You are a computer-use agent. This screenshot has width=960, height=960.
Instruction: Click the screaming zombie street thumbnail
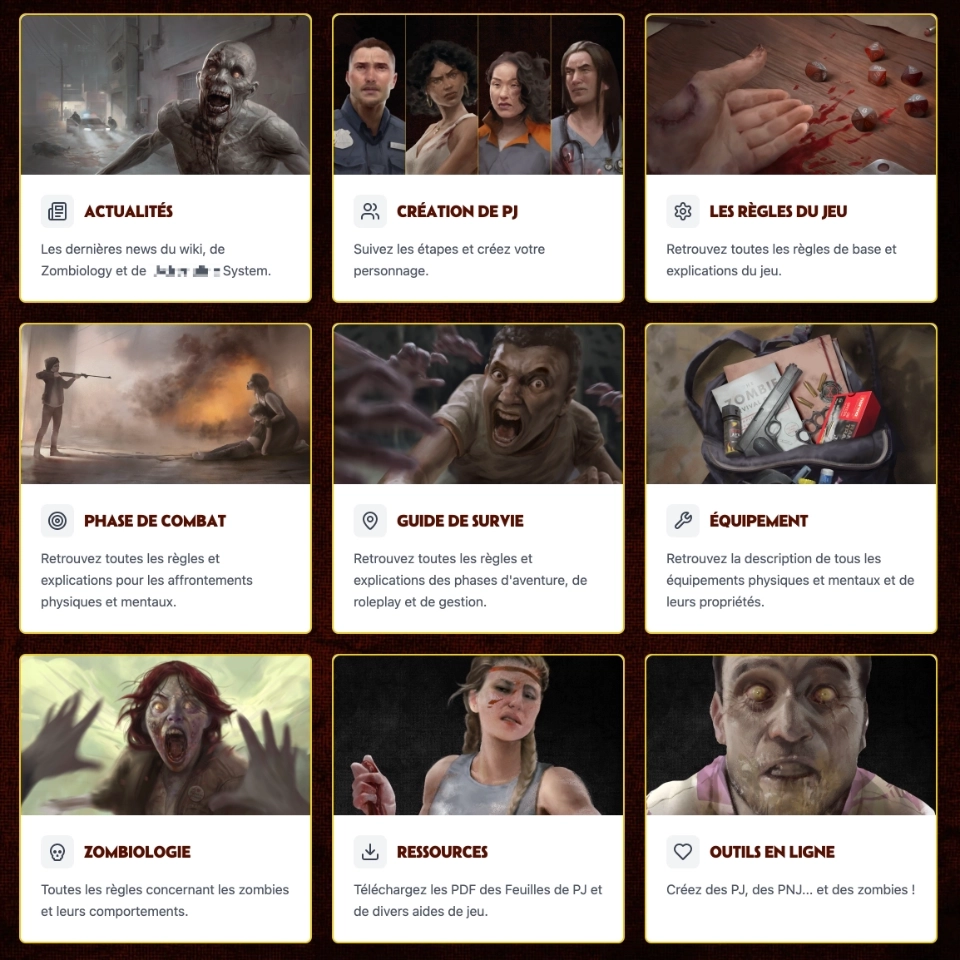click(x=165, y=95)
